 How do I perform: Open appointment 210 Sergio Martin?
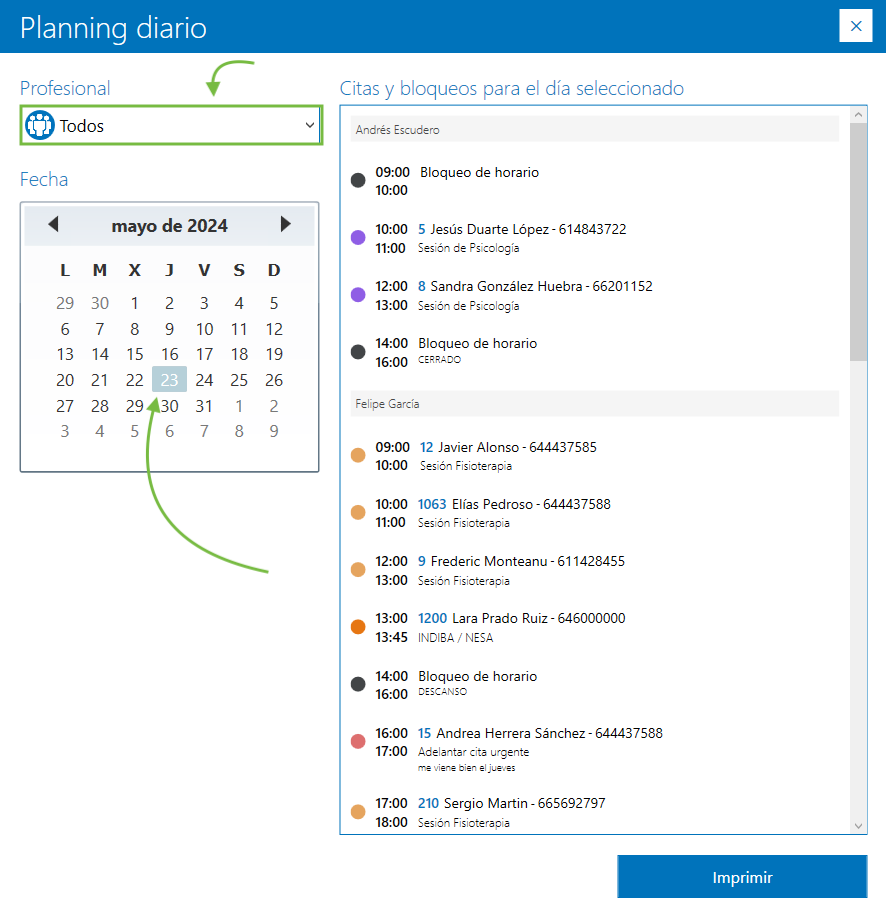(x=511, y=803)
